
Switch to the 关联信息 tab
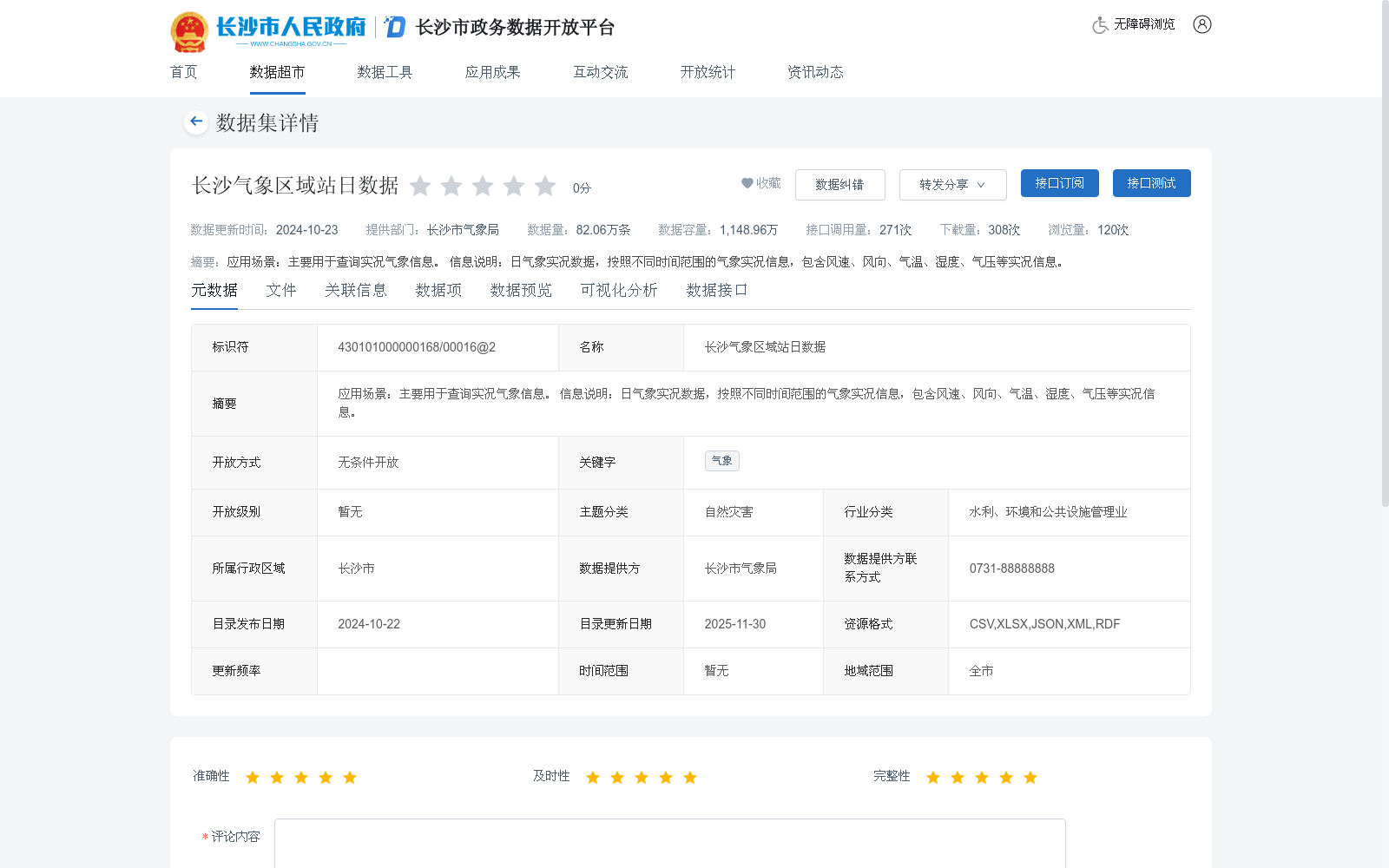click(356, 290)
